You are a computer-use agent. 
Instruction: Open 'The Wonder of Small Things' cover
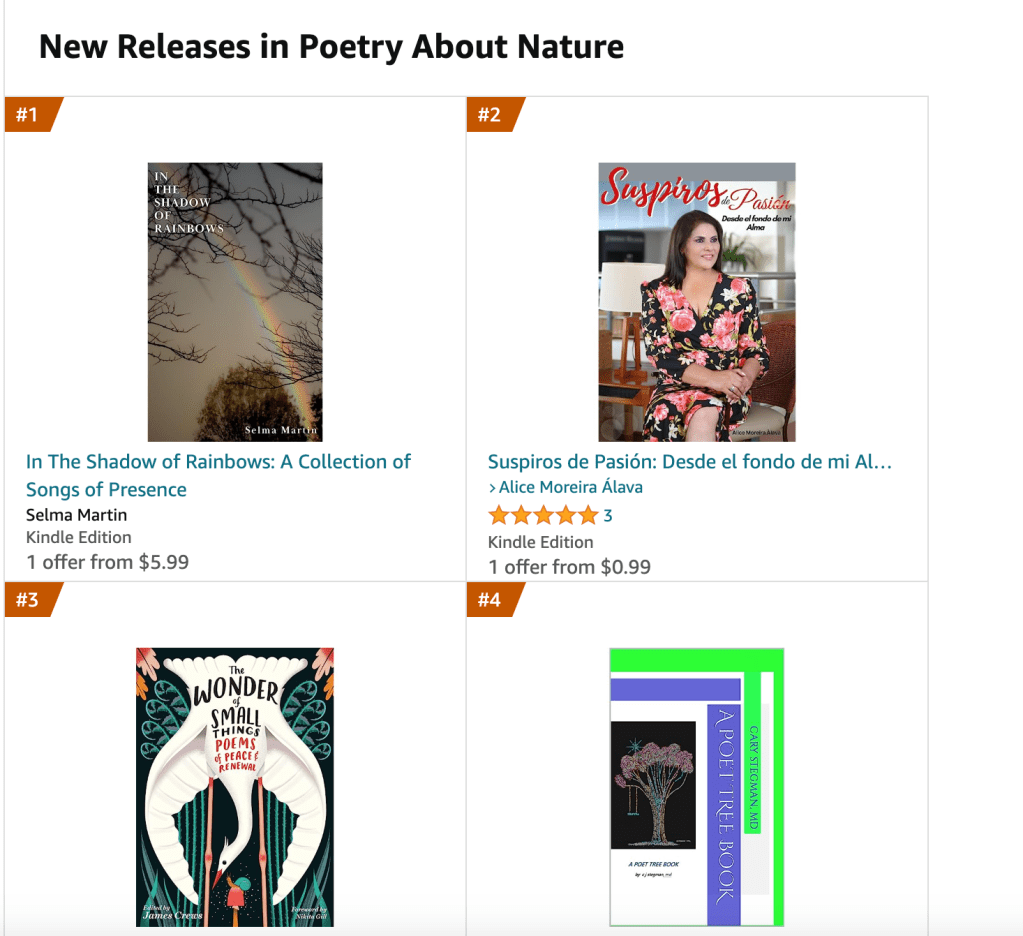(x=235, y=786)
